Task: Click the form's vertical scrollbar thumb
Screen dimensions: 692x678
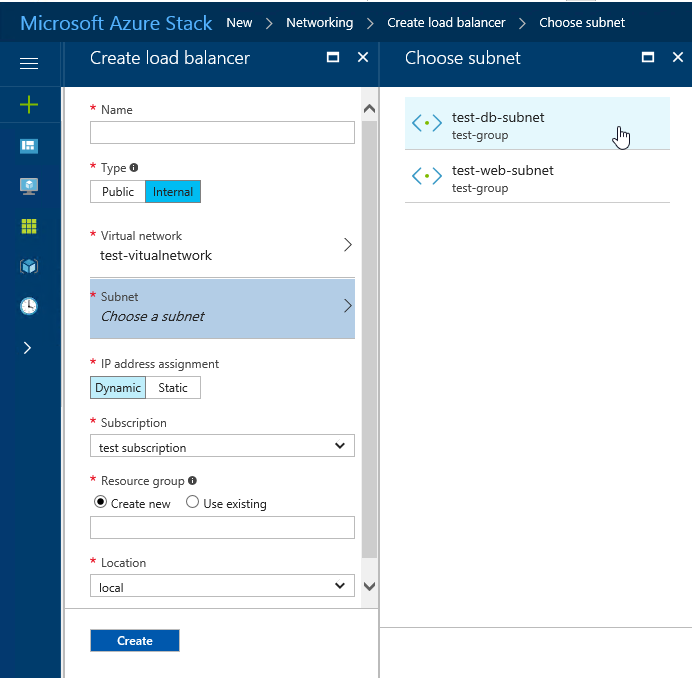Action: point(369,339)
